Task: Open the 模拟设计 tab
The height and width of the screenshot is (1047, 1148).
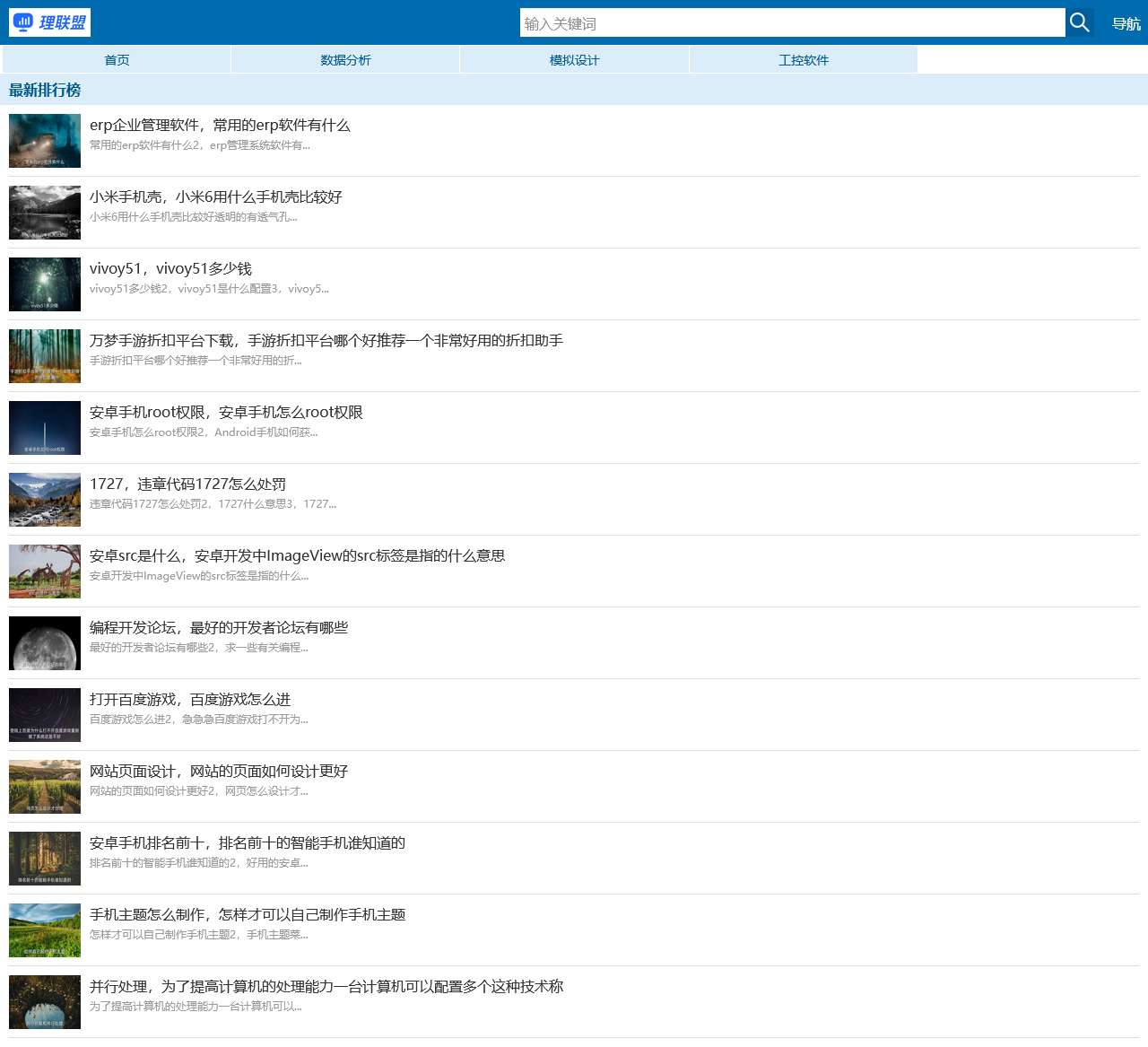Action: coord(574,60)
